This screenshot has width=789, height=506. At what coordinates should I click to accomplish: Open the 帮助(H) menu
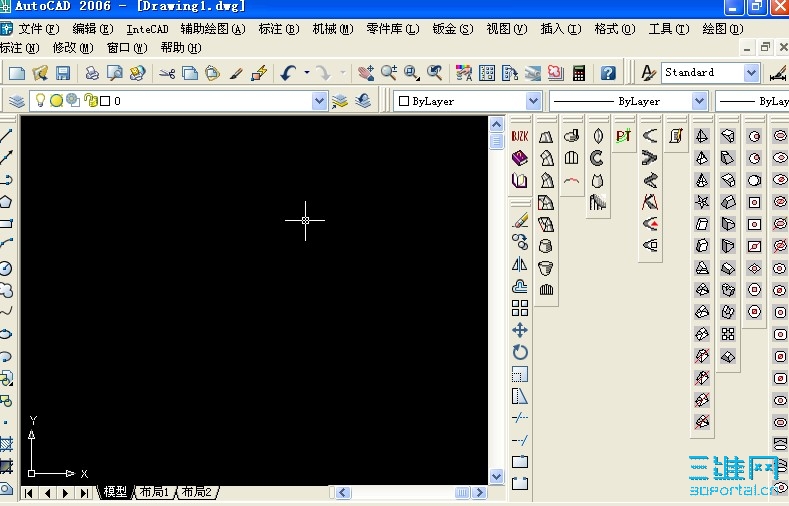pos(181,48)
